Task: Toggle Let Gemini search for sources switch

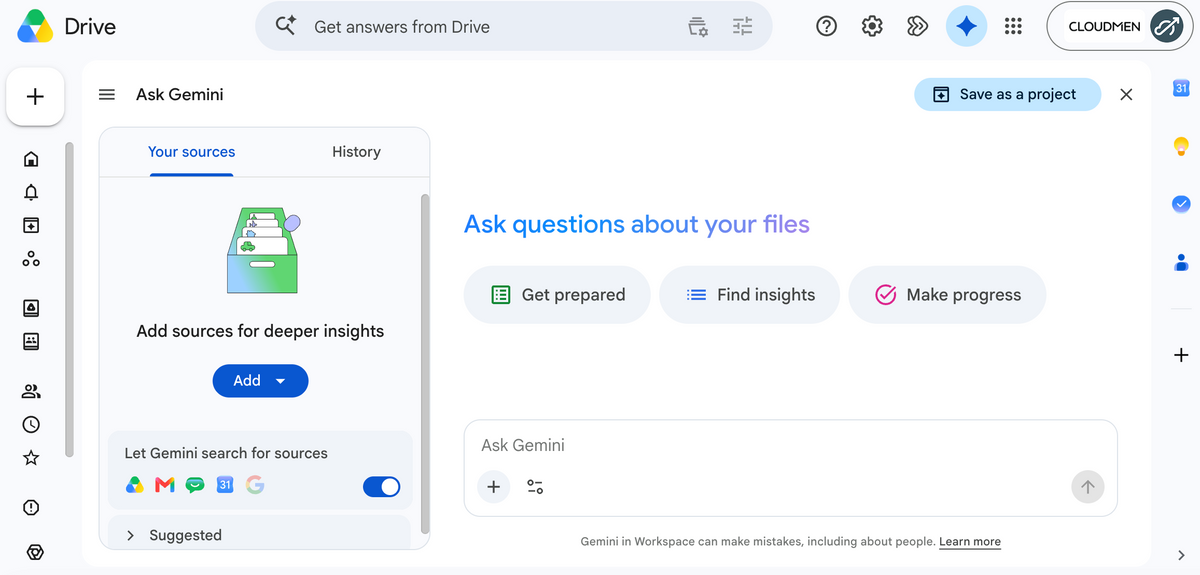Action: pos(381,487)
